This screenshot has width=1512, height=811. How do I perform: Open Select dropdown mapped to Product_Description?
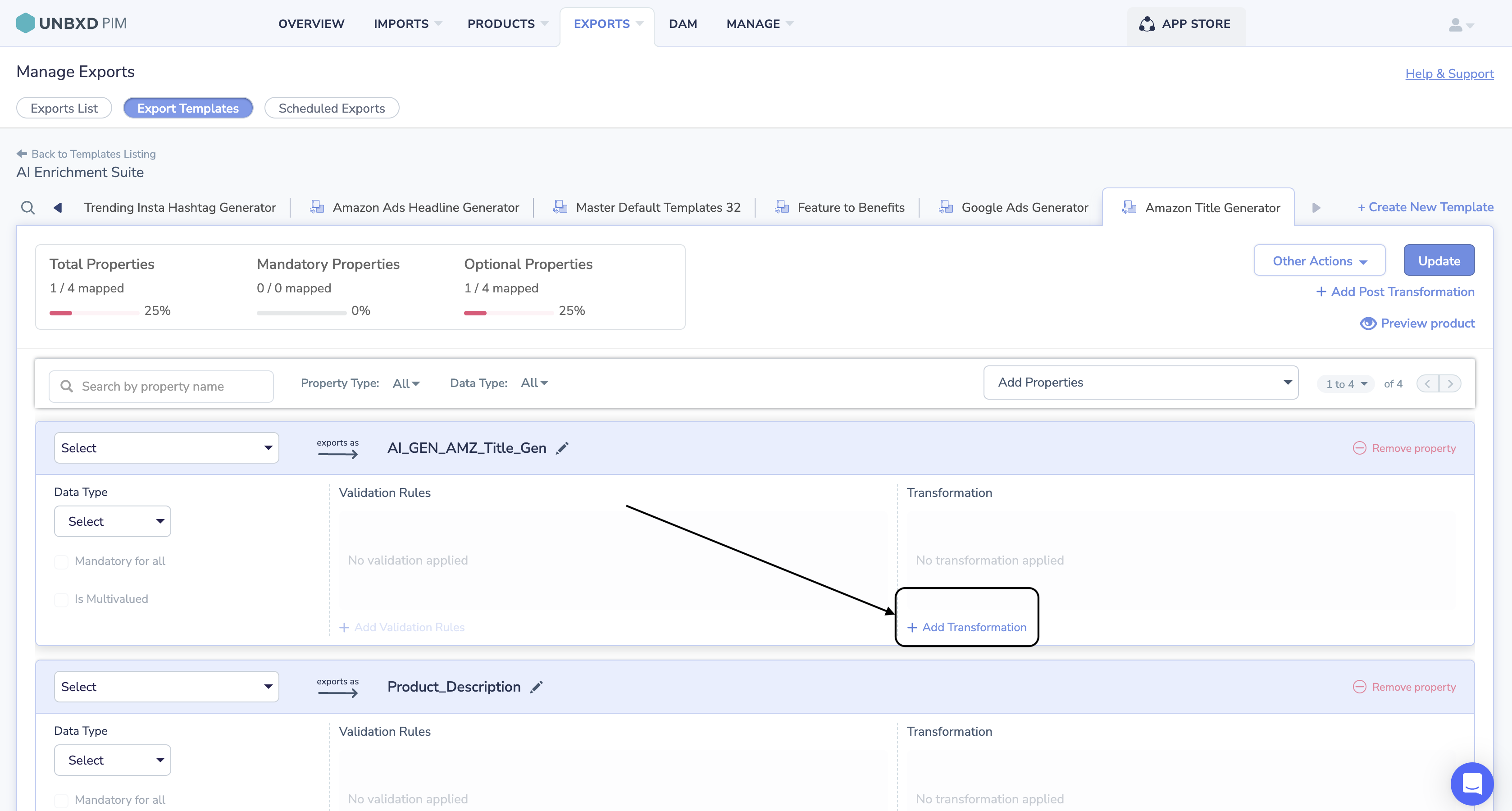coord(167,687)
